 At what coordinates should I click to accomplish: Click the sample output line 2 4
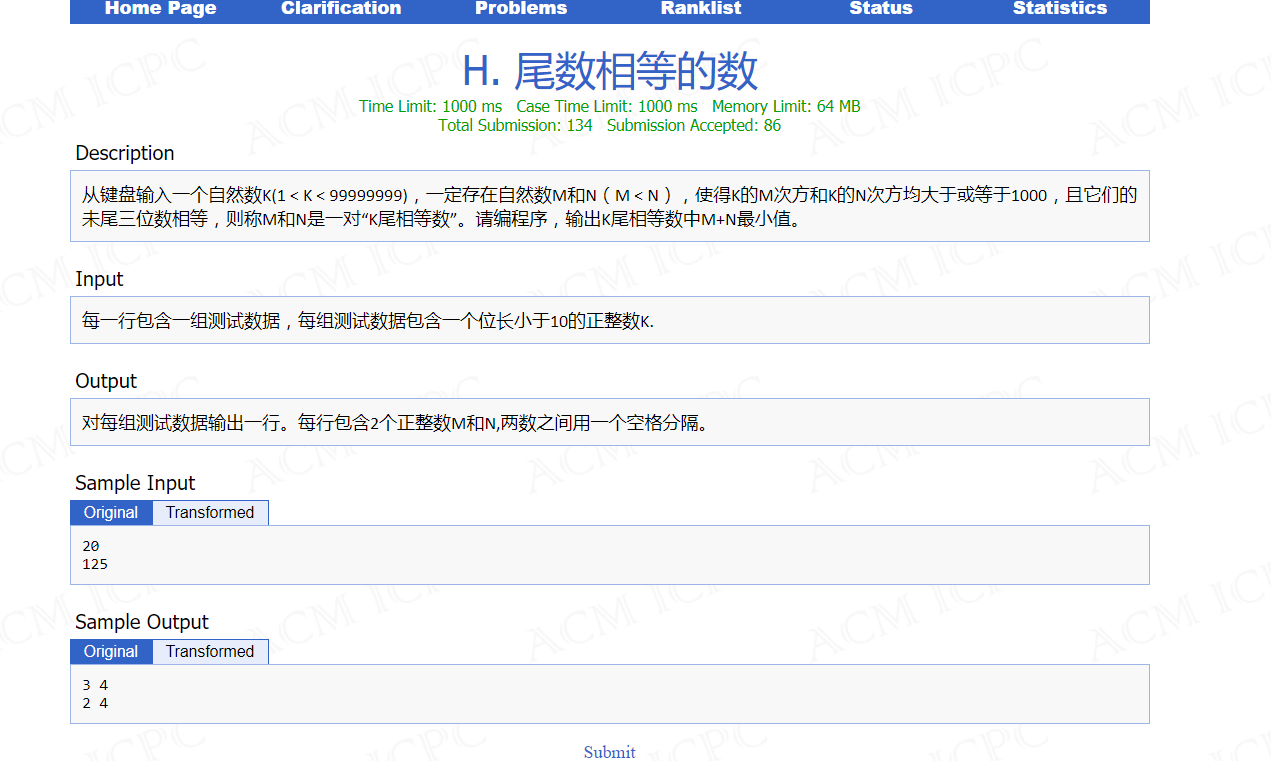click(x=95, y=703)
